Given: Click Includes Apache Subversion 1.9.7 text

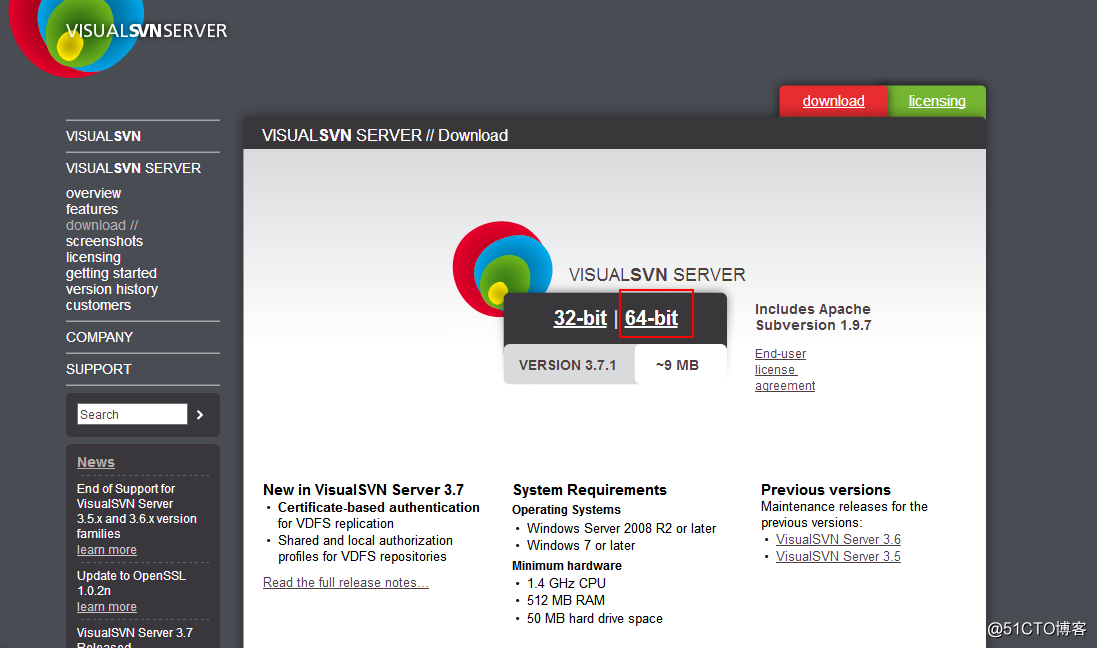Looking at the screenshot, I should point(813,317).
